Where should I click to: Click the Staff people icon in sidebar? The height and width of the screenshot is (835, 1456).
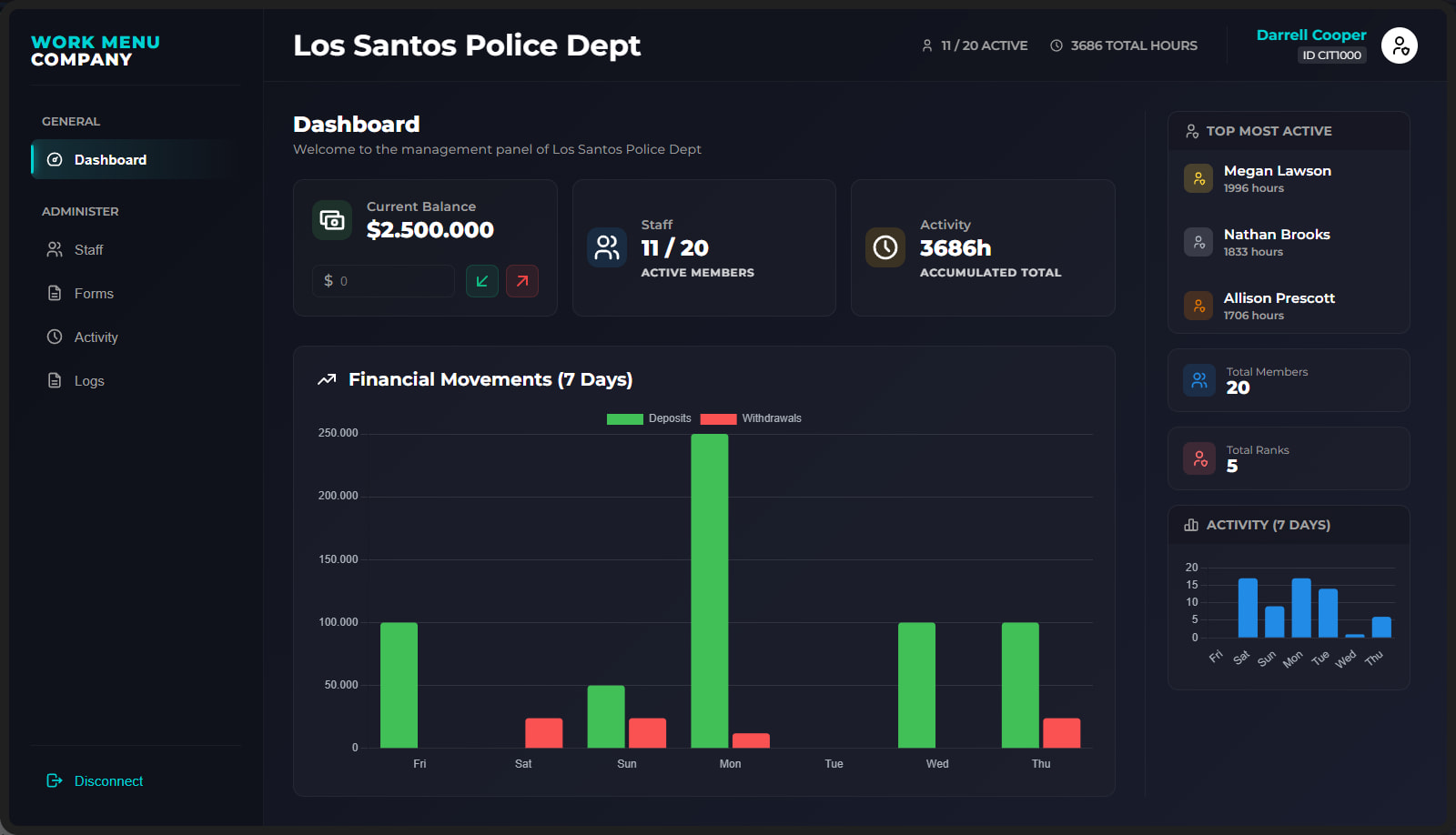click(55, 249)
